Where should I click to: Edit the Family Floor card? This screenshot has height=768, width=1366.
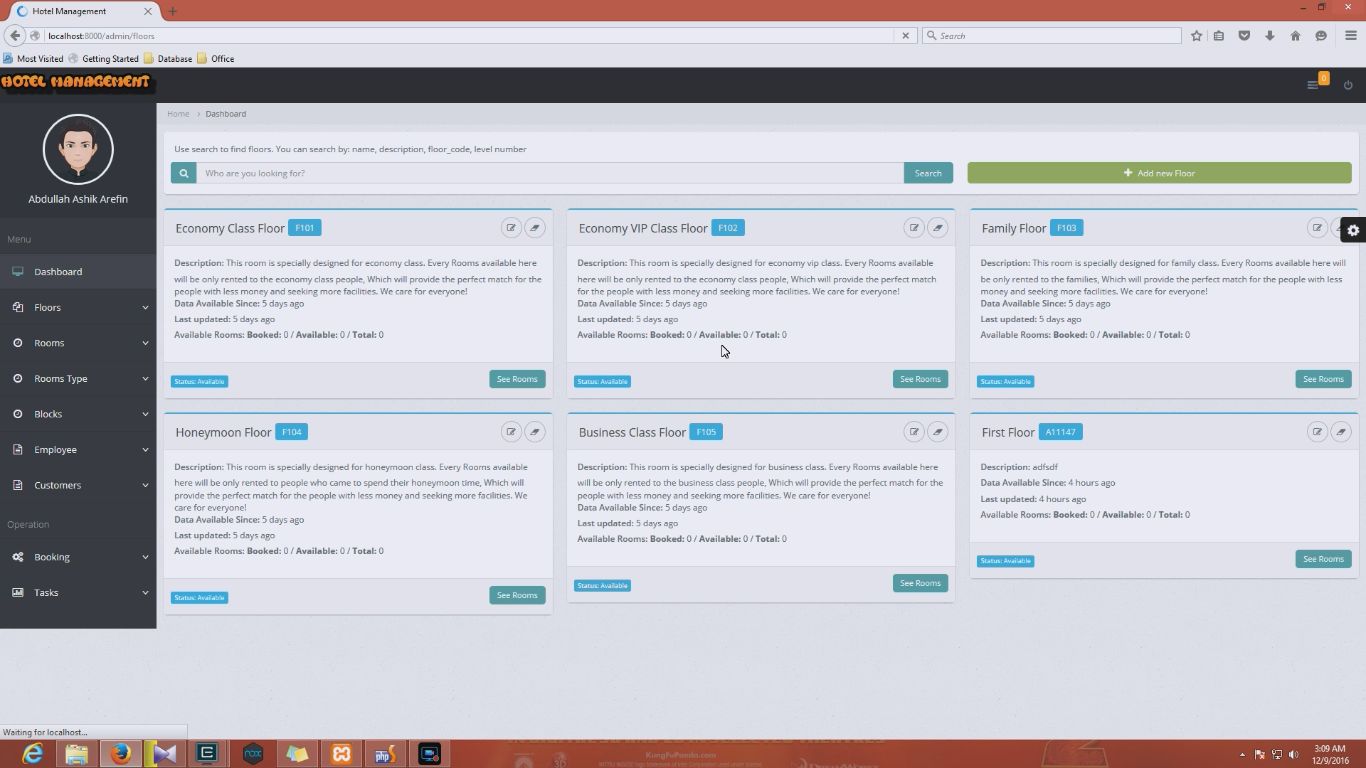click(1317, 228)
